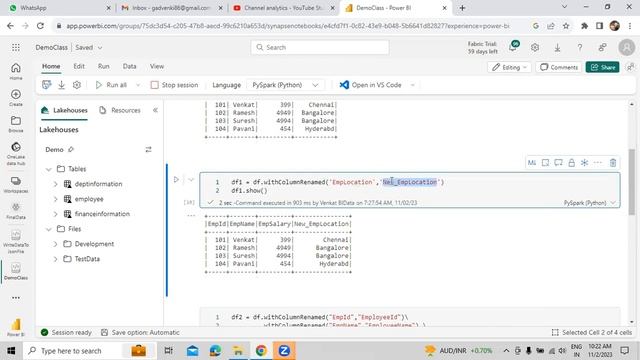Switch to the Run ribbon tab
Image resolution: width=640 pixels, height=360 pixels.
tap(103, 66)
